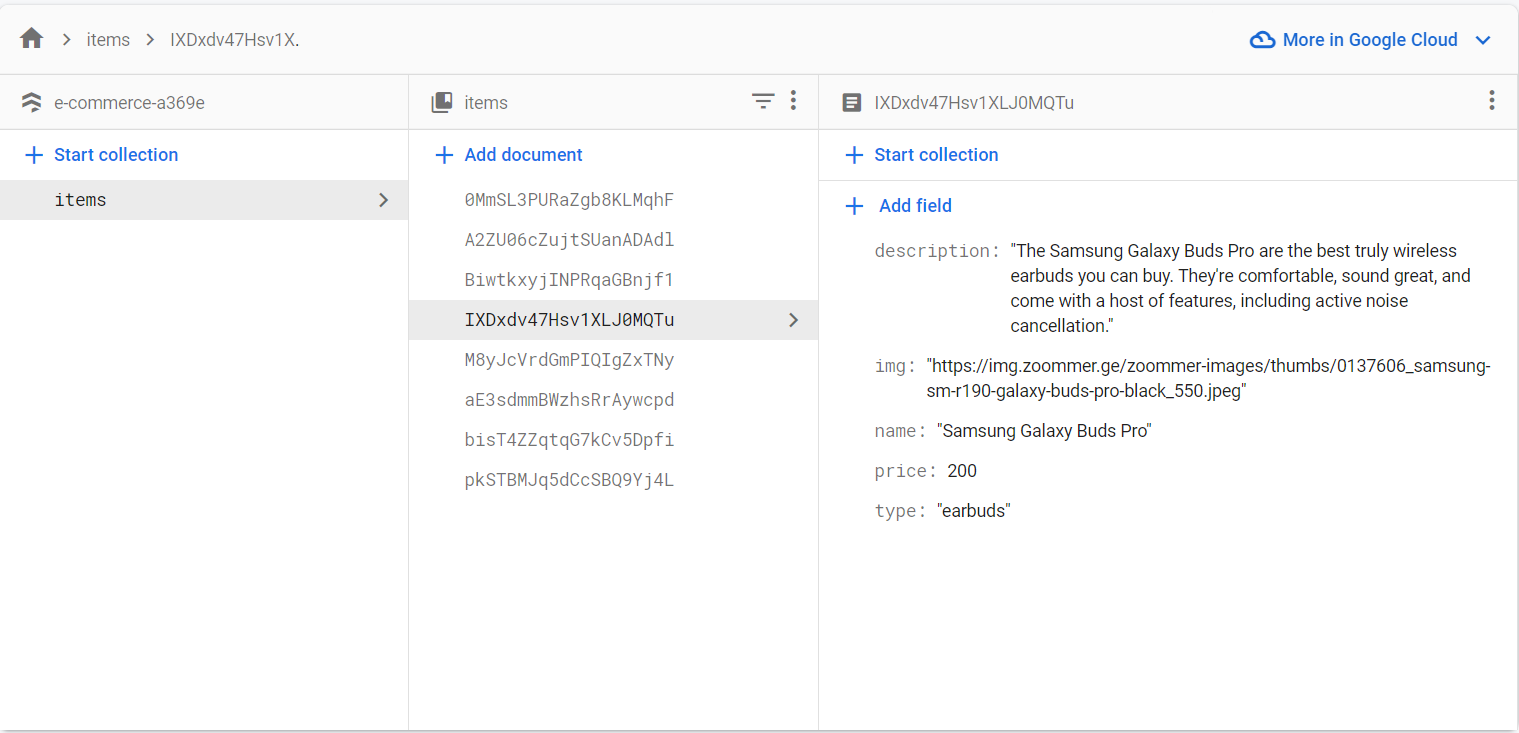This screenshot has height=733, width=1519.
Task: Start a subcollection in document panel
Action: point(922,155)
